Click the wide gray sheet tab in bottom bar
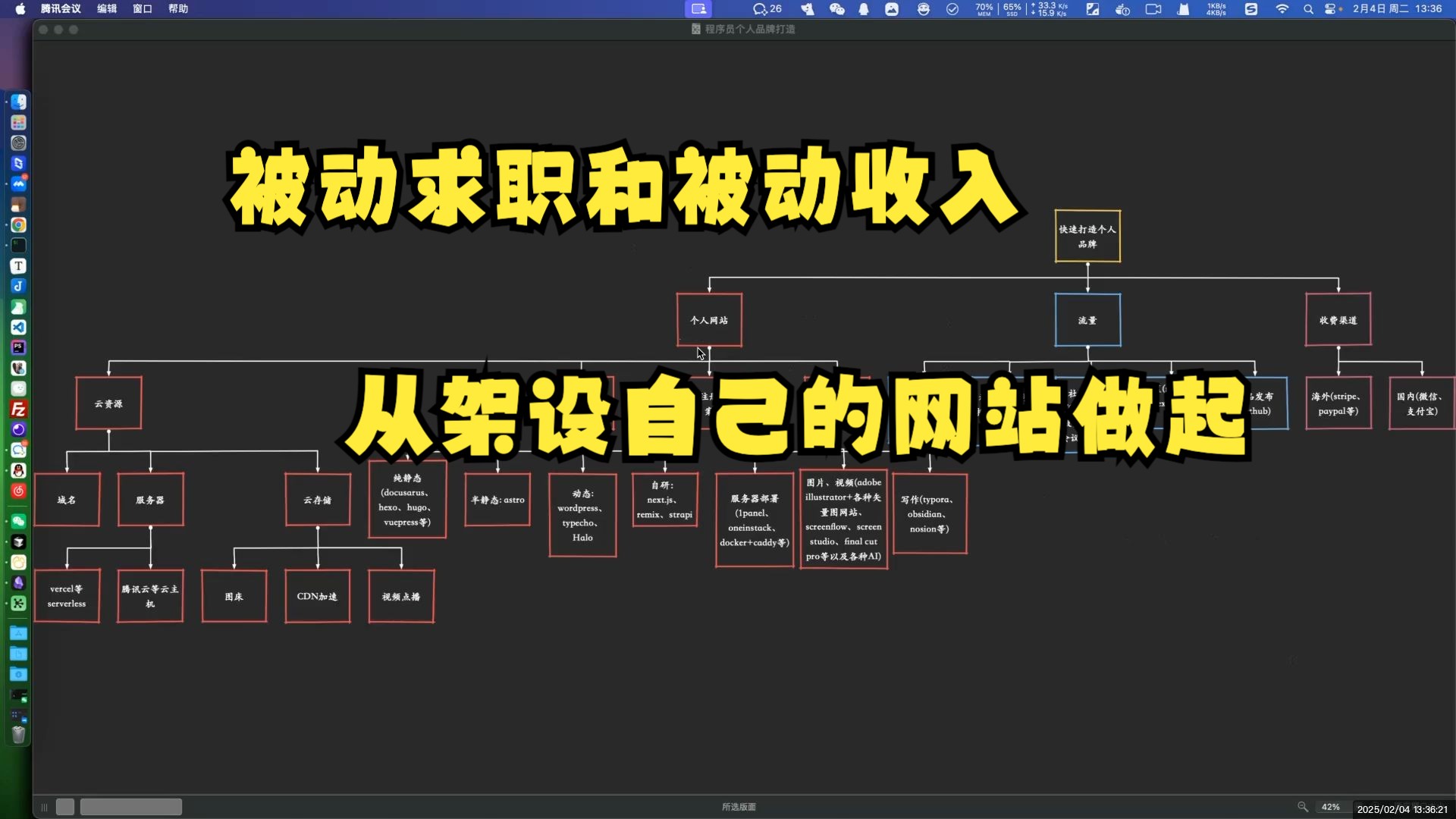This screenshot has width=1456, height=819. [x=131, y=807]
